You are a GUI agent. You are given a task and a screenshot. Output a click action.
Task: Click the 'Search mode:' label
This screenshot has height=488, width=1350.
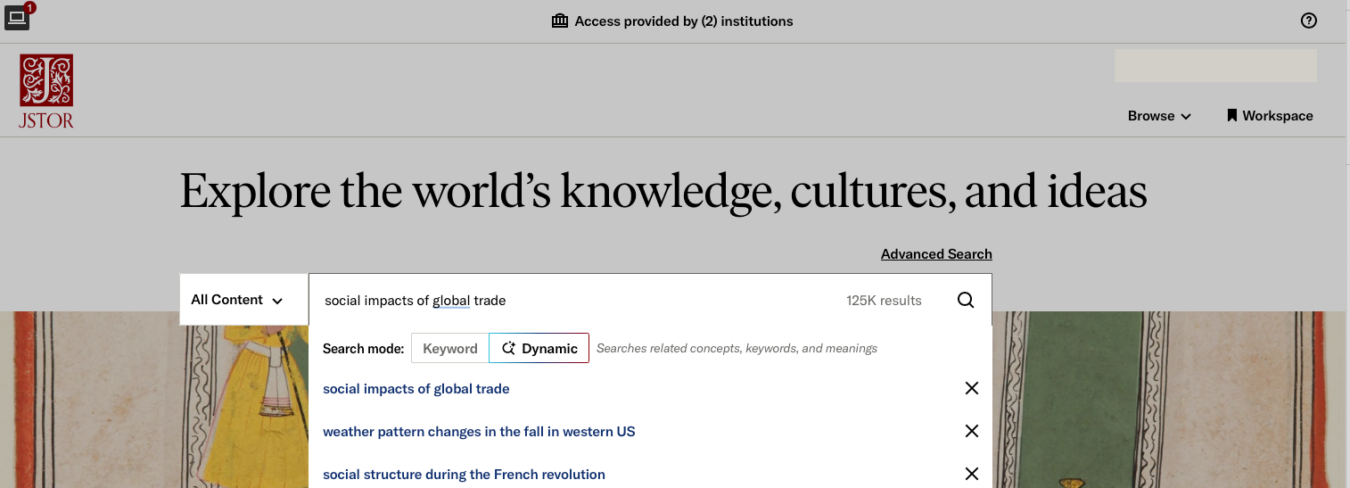(x=363, y=348)
